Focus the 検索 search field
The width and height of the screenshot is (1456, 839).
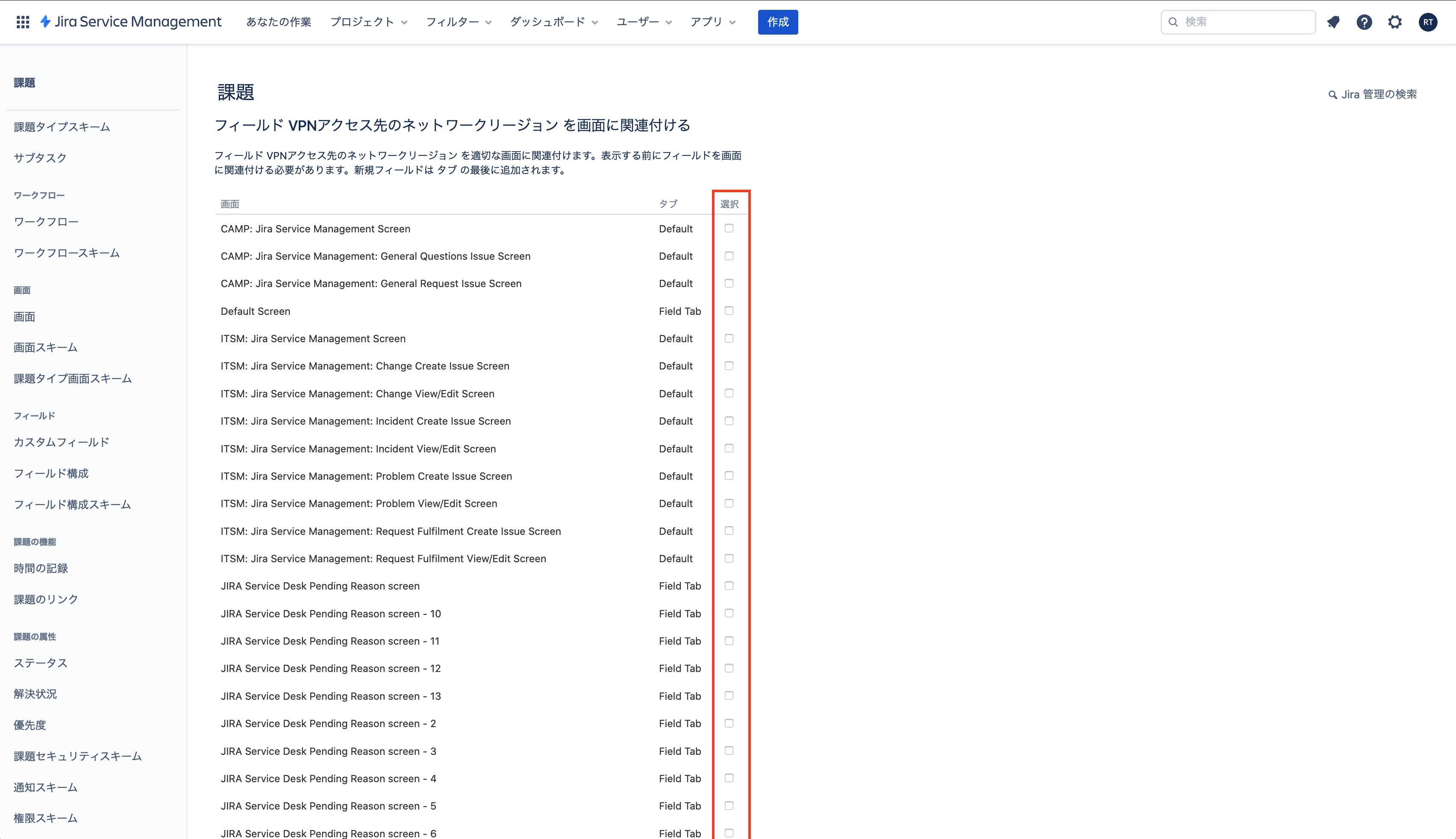click(x=1238, y=22)
